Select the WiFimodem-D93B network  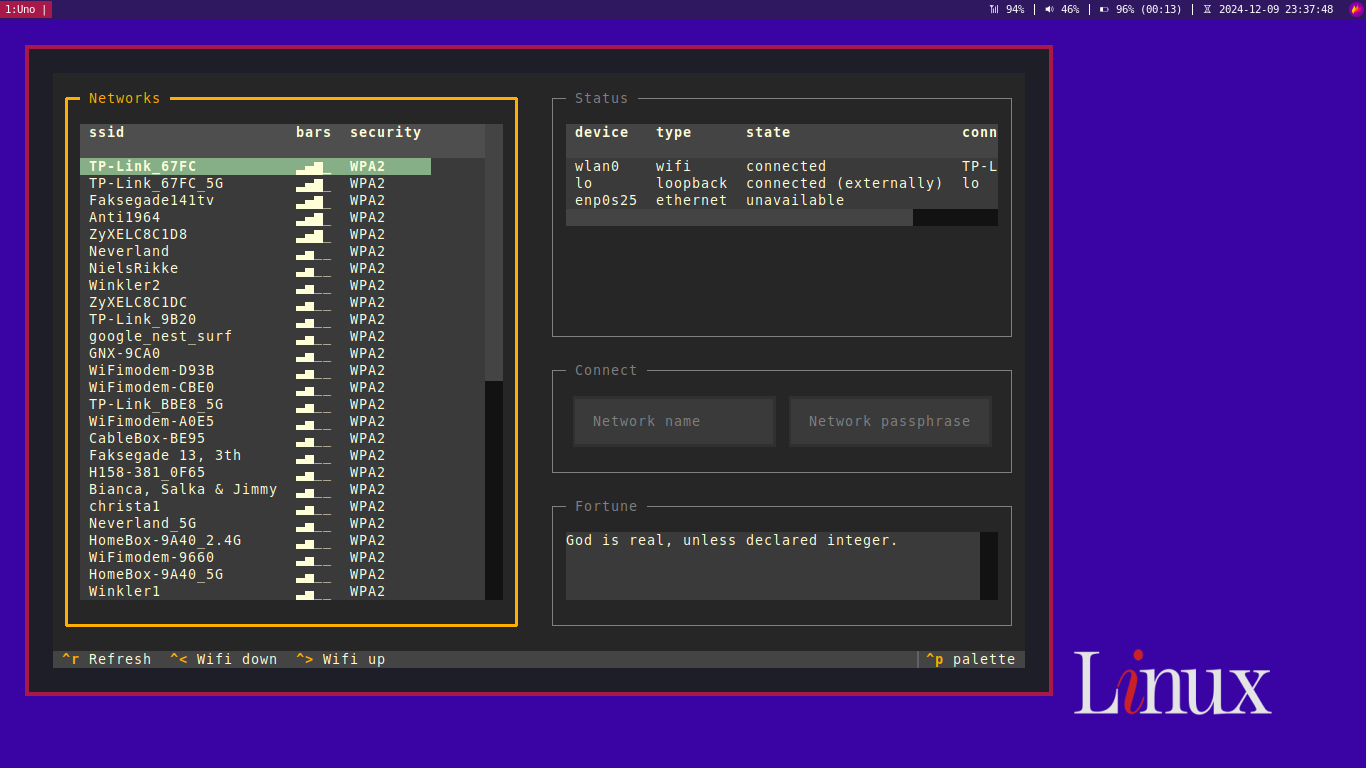tap(255, 370)
